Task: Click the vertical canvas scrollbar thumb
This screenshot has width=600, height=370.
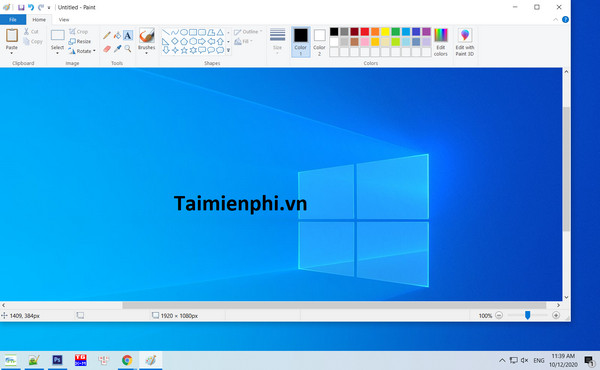Action: click(566, 168)
